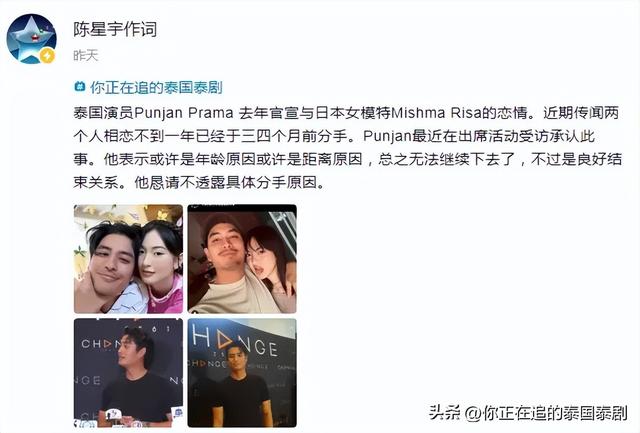Open the photo of man standing before CHANGE sign
The image size is (640, 433).
(x=242, y=373)
